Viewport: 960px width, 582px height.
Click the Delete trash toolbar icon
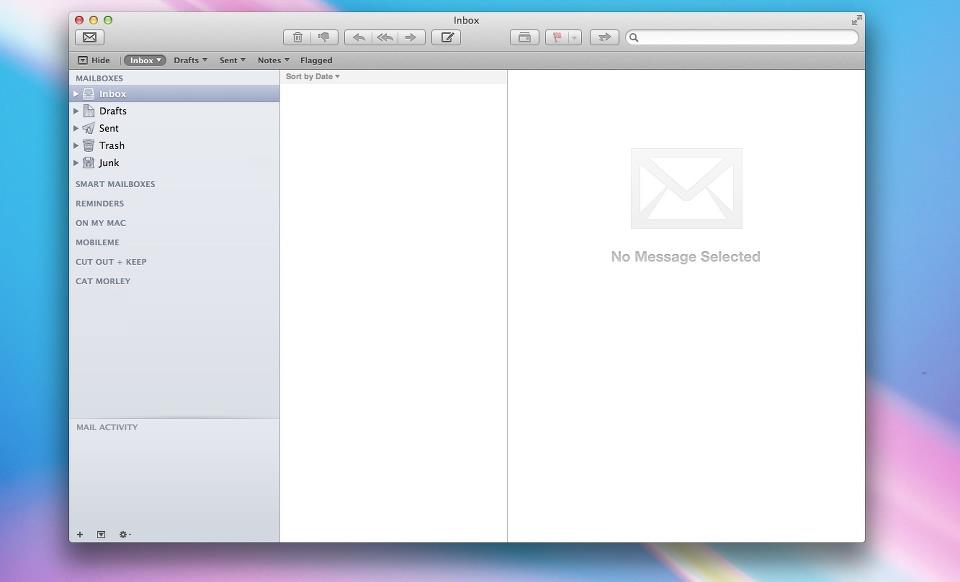[298, 37]
